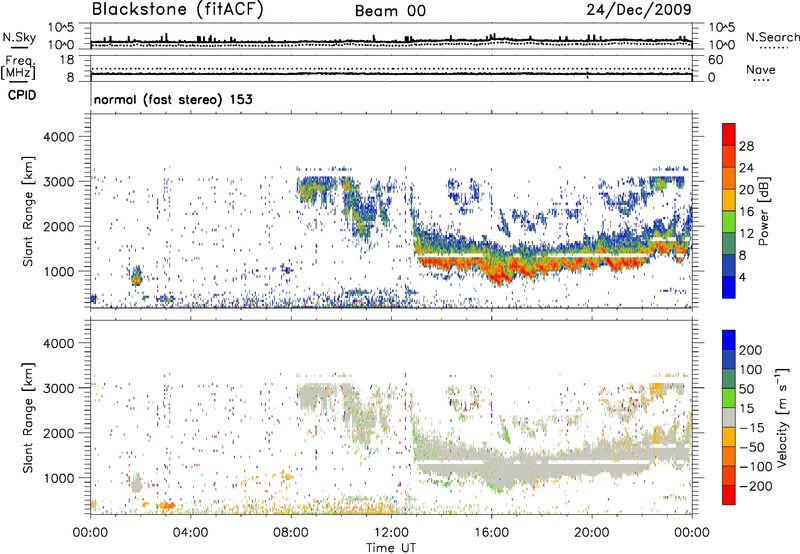Image resolution: width=800 pixels, height=554 pixels.
Task: Click the 'Velocity [m s-1]' colorbar title
Action: click(x=782, y=417)
